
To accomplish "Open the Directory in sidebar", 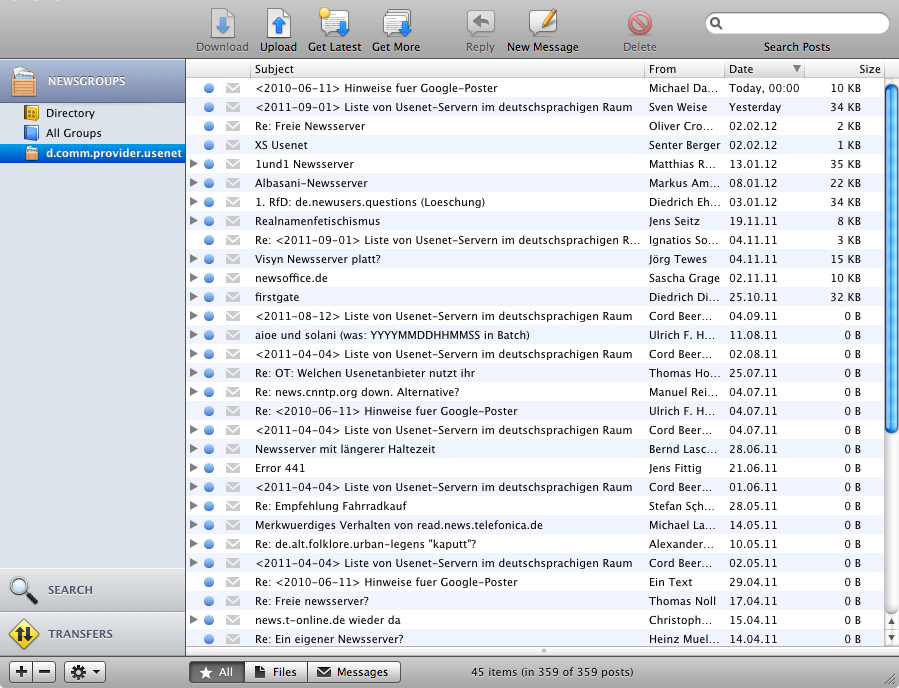I will coord(70,113).
